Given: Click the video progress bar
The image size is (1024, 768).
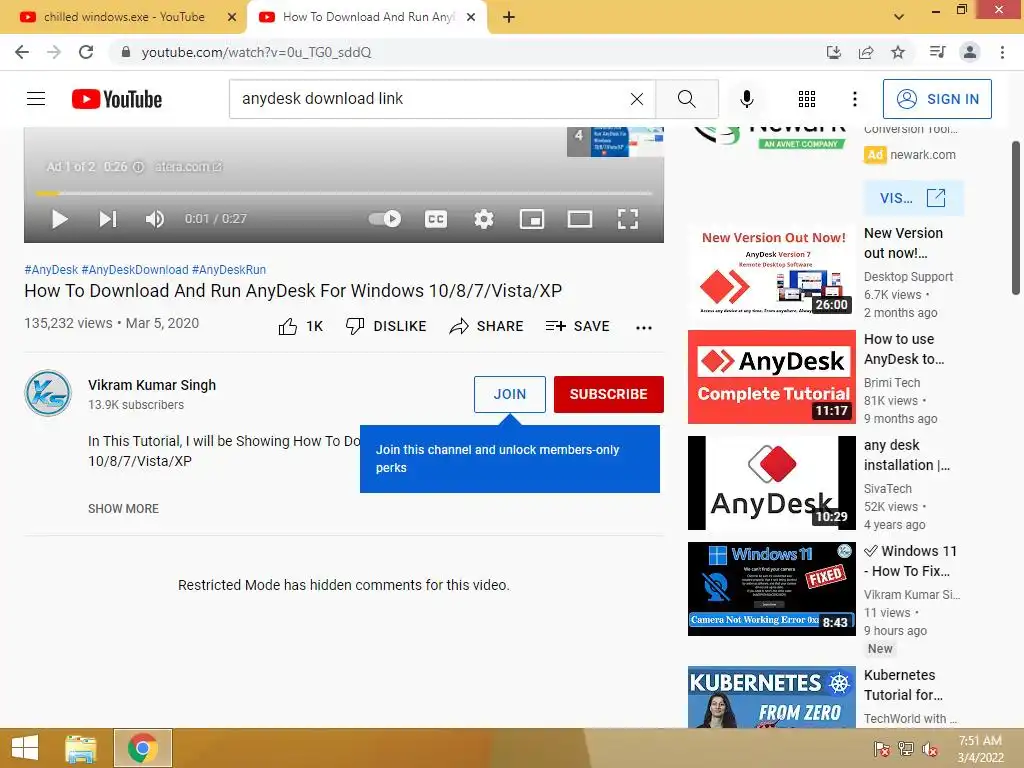Looking at the screenshot, I should pyautogui.click(x=344, y=193).
